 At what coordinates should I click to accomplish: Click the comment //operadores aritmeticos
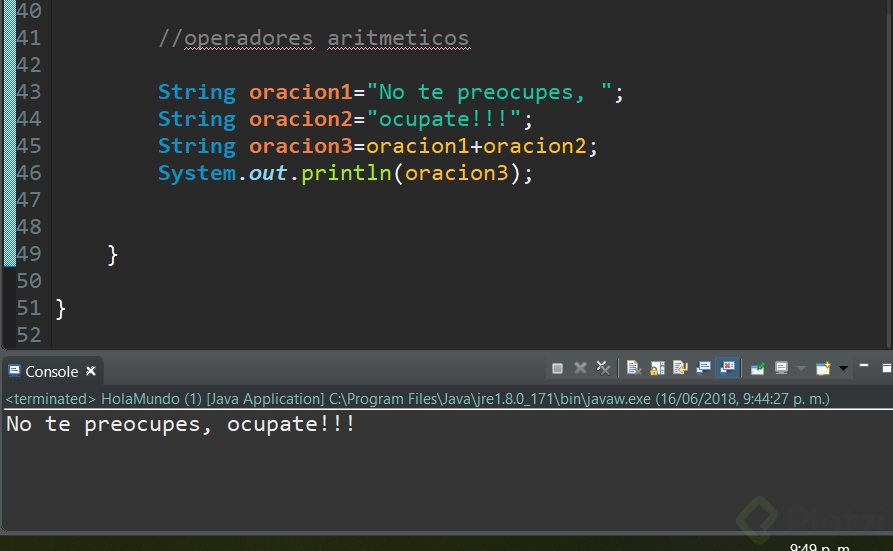click(313, 38)
